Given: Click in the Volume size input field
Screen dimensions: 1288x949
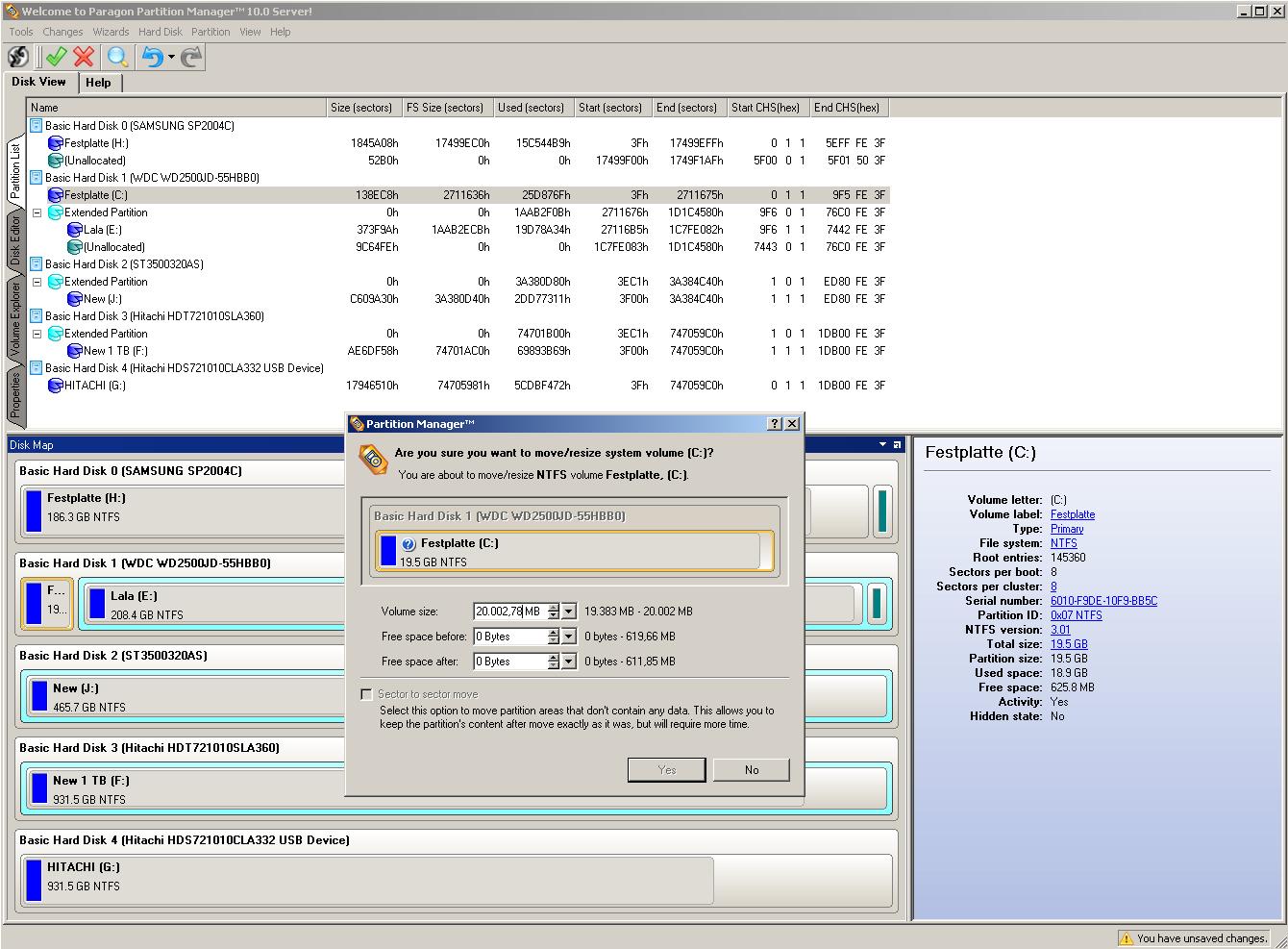Looking at the screenshot, I should pyautogui.click(x=509, y=612).
